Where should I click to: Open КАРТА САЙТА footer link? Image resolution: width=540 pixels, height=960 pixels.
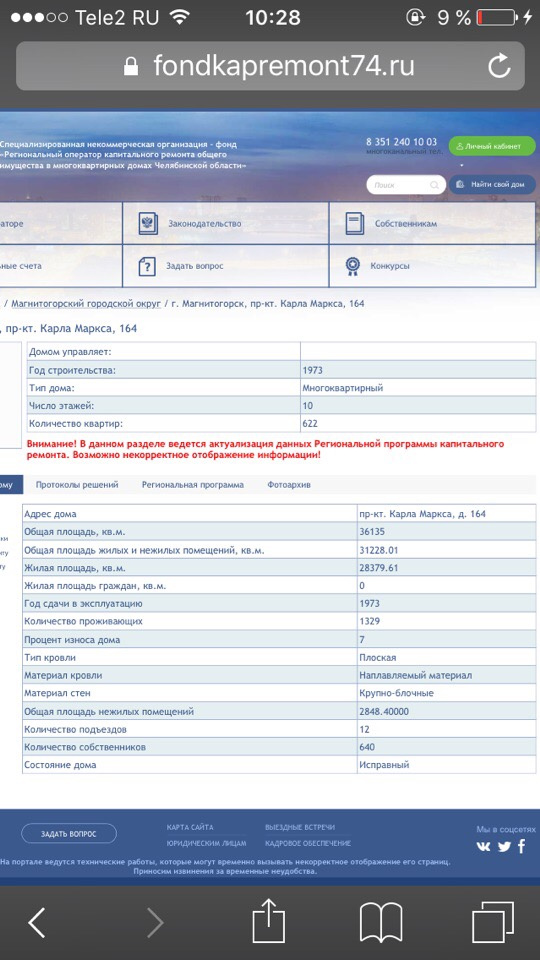[x=190, y=827]
